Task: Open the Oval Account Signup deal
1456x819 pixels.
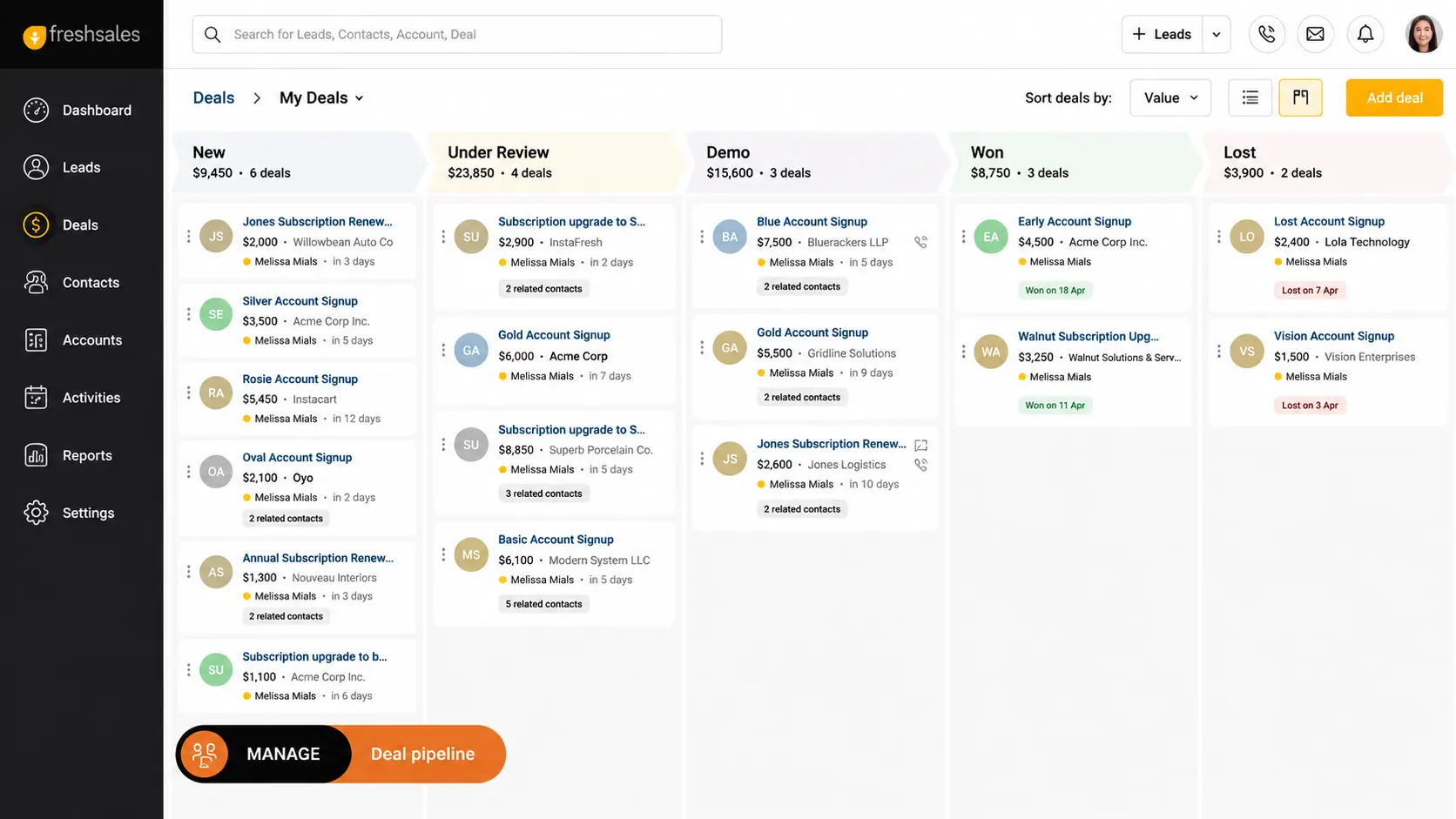Action: (297, 458)
